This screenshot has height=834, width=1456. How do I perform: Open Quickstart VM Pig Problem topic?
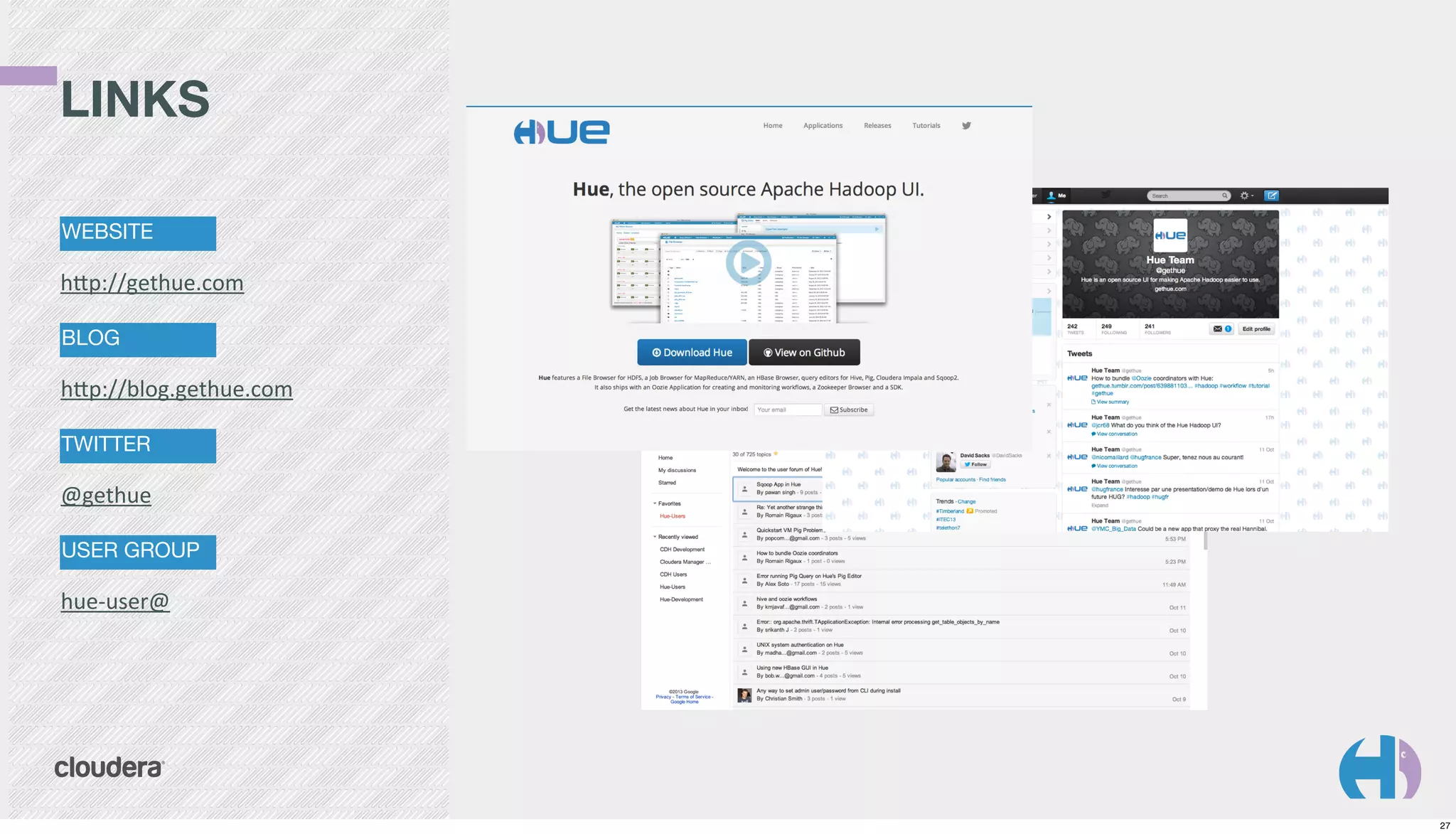point(791,530)
